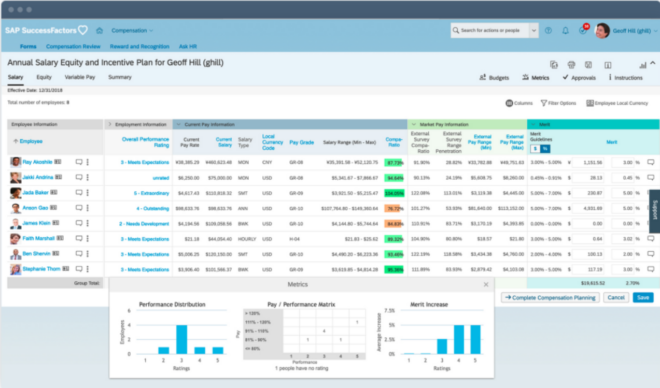The height and width of the screenshot is (388, 660).
Task: Click the export copy icon on the form title row
Action: click(x=554, y=64)
